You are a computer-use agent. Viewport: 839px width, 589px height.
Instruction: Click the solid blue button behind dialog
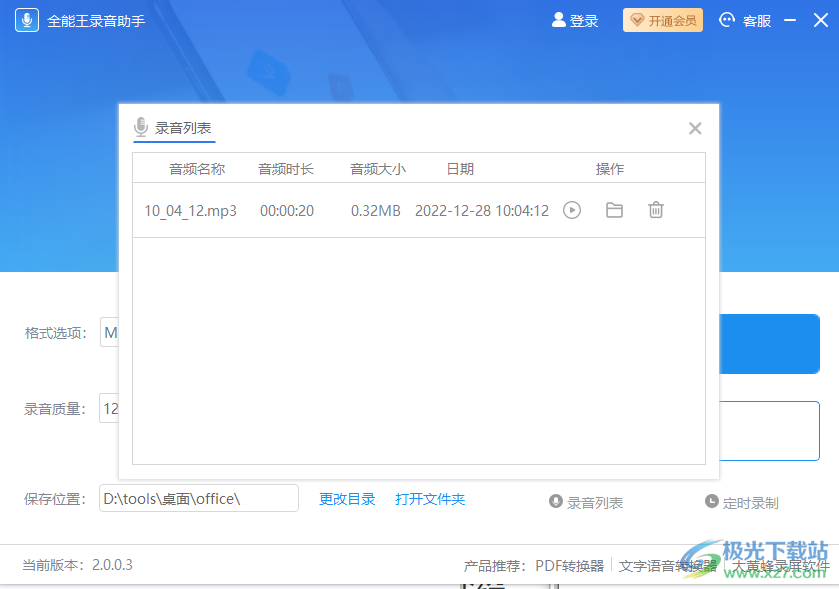pyautogui.click(x=769, y=344)
